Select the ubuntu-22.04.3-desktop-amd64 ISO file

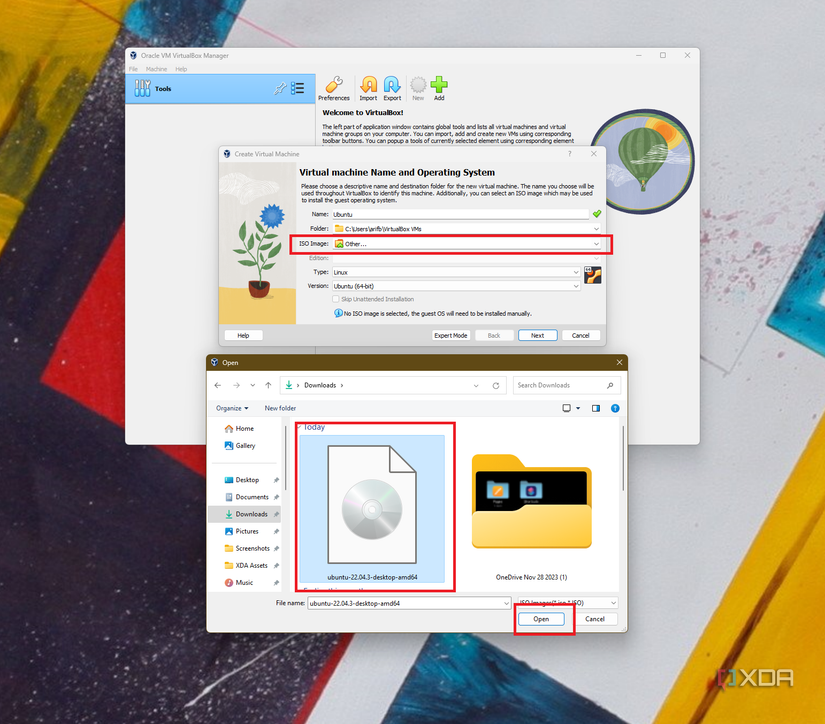(x=372, y=509)
